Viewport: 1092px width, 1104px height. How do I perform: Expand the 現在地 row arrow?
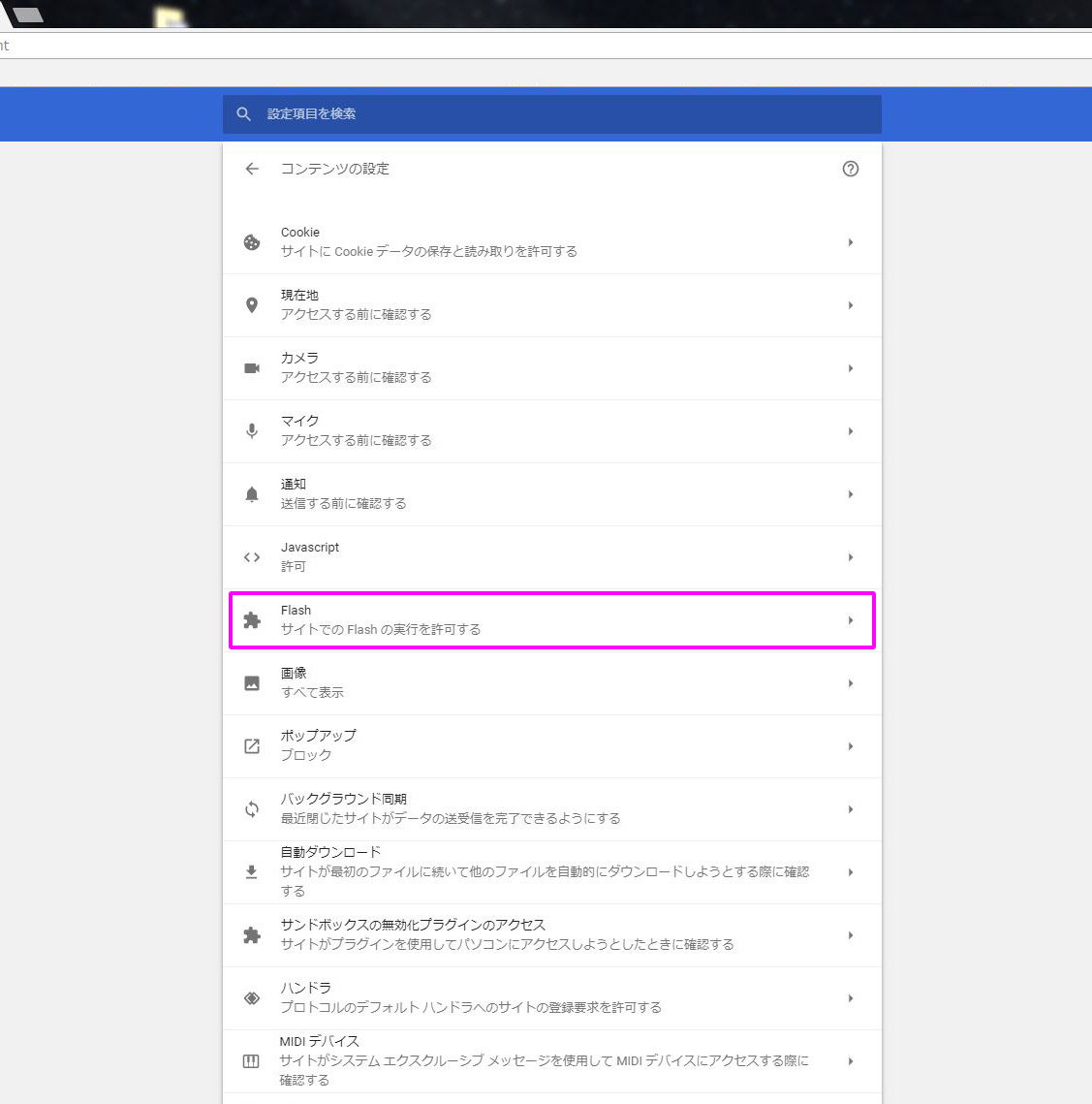[851, 305]
